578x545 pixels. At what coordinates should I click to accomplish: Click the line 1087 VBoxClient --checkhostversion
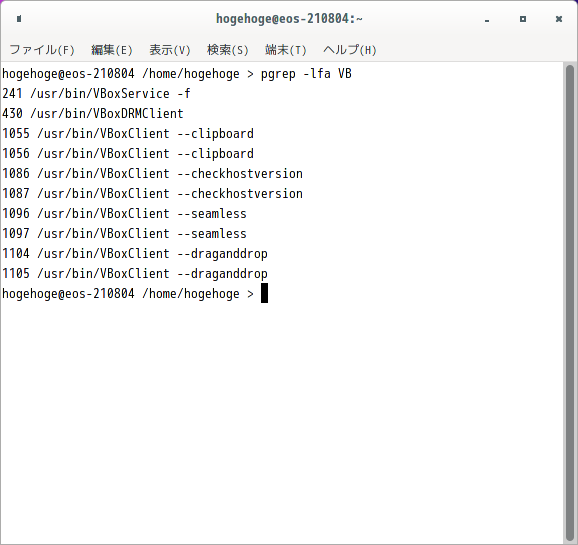[152, 194]
